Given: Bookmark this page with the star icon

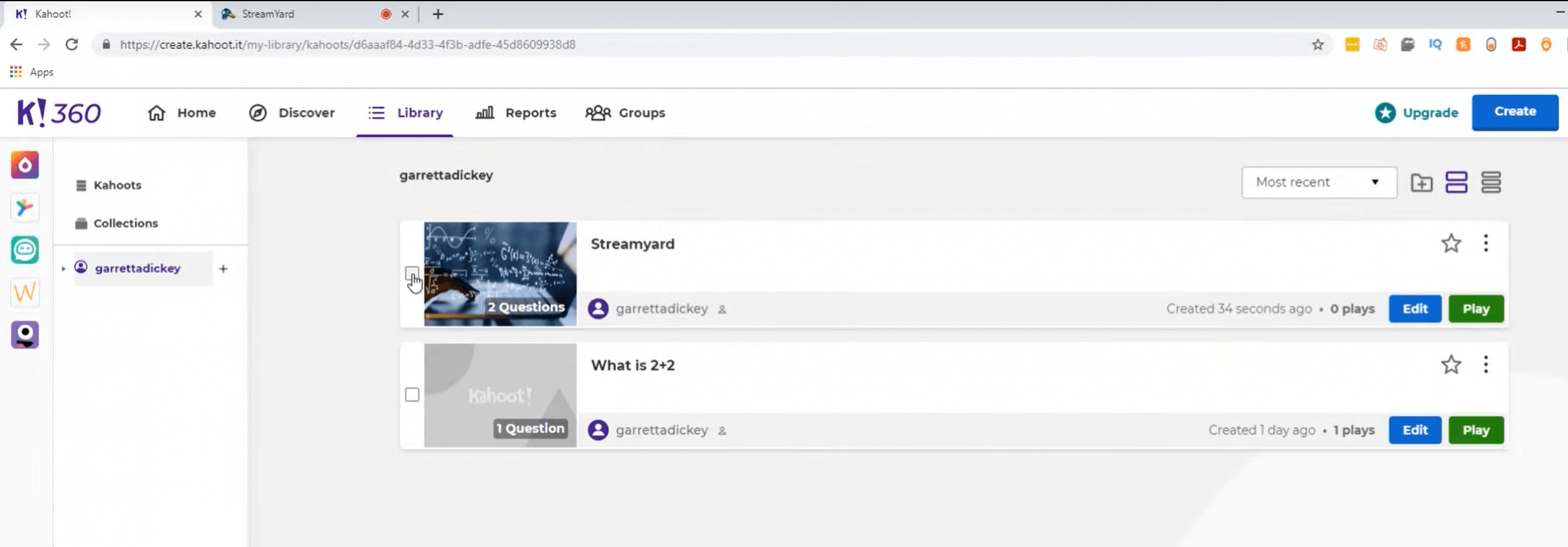Looking at the screenshot, I should tap(1317, 45).
